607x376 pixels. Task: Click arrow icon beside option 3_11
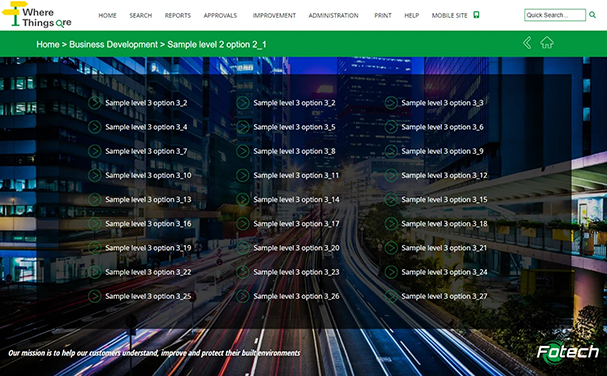pos(243,175)
